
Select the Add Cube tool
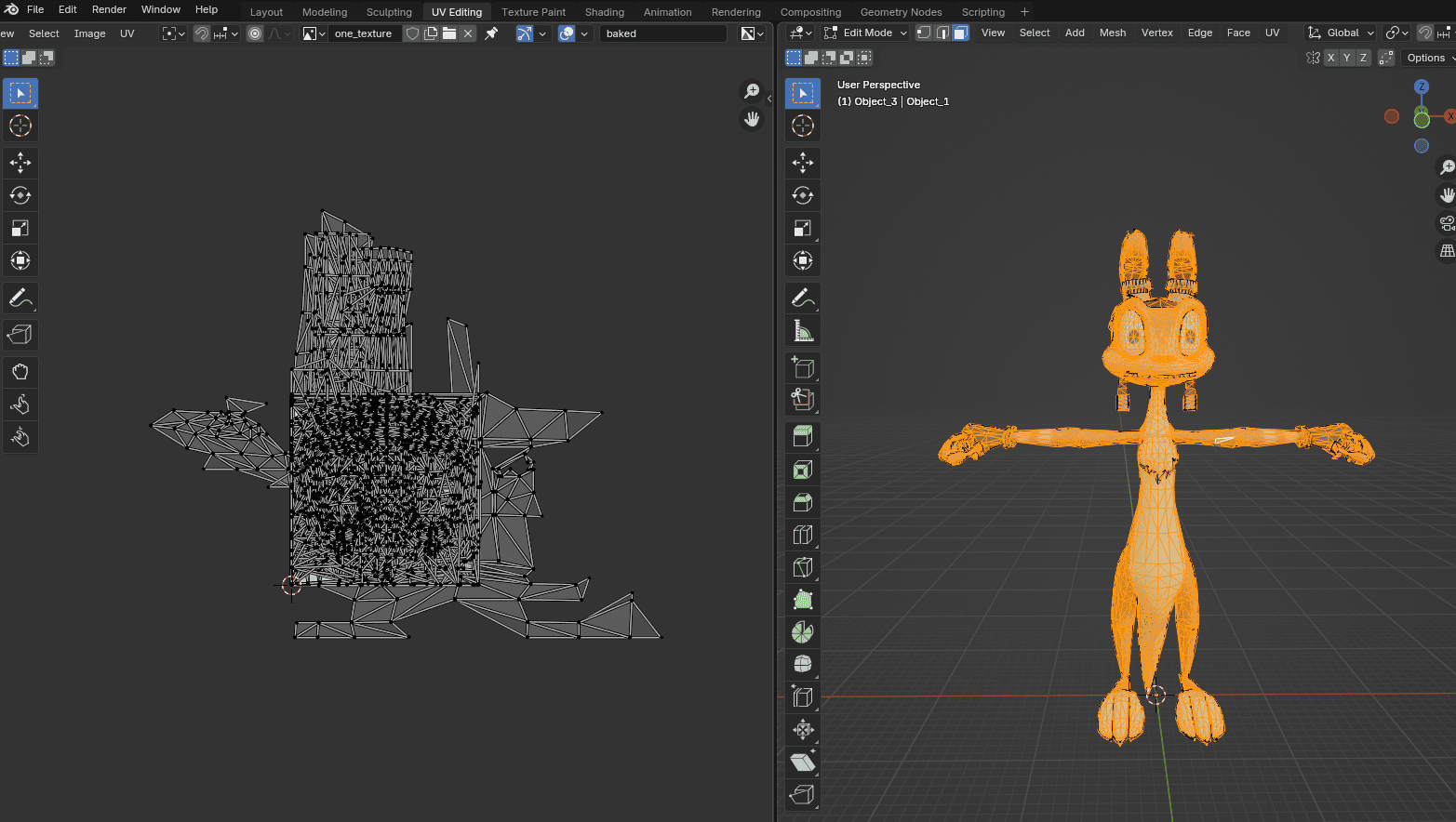[803, 367]
